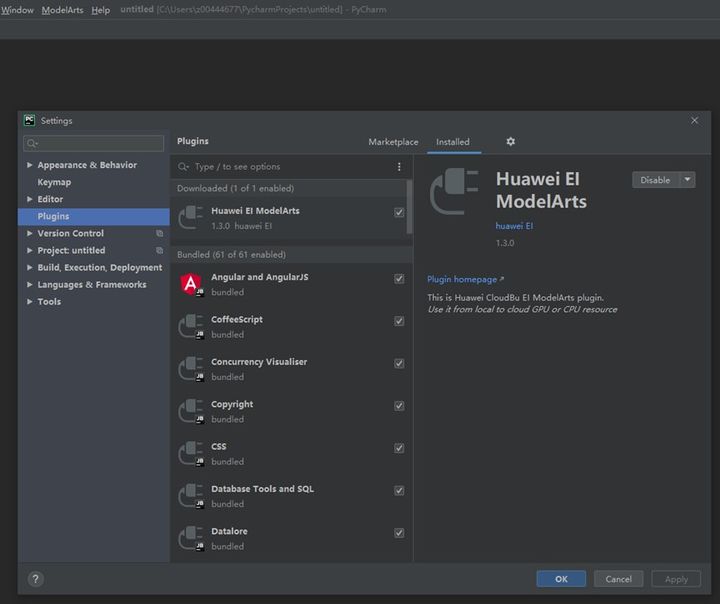Click the Copyright plugin icon
Screen dimensions: 720x604
coord(191,411)
